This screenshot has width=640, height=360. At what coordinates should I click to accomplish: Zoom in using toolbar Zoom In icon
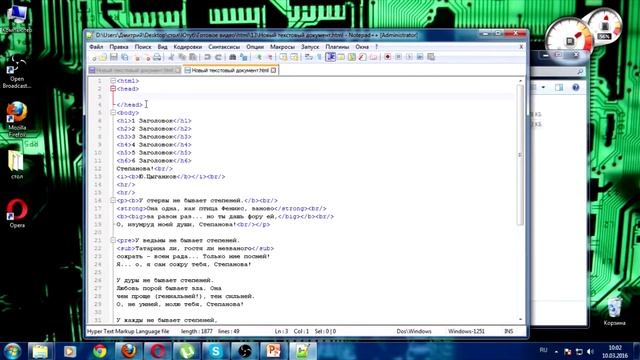[x=258, y=58]
